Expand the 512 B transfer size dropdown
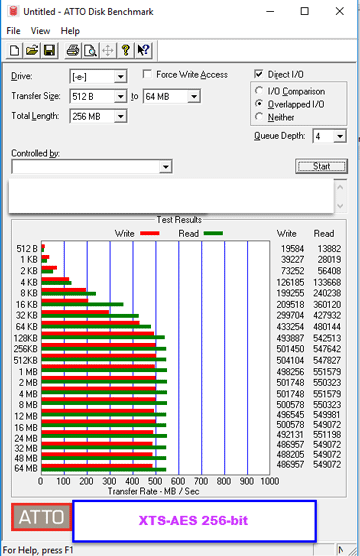Image resolution: width=360 pixels, height=556 pixels. (x=121, y=96)
